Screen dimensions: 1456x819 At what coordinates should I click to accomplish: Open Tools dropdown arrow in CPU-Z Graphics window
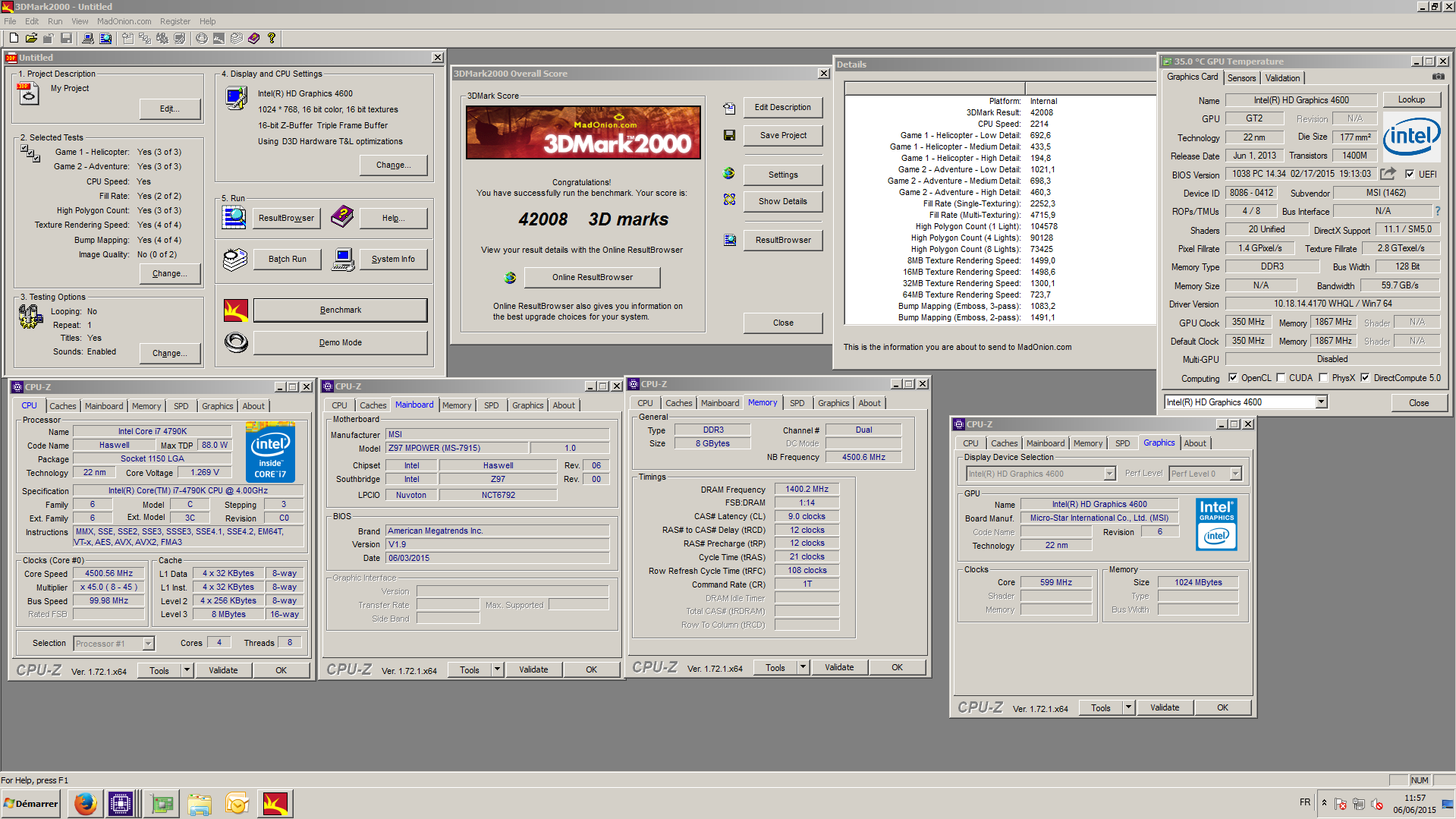(x=1129, y=707)
